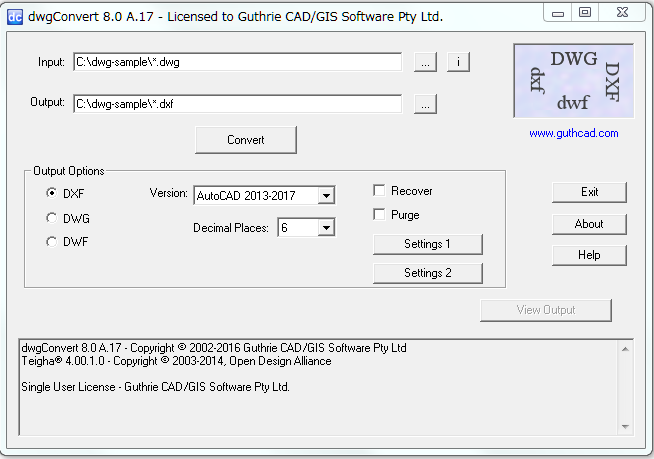The image size is (654, 459).
Task: Select the DWF output radio button
Action: [51, 242]
